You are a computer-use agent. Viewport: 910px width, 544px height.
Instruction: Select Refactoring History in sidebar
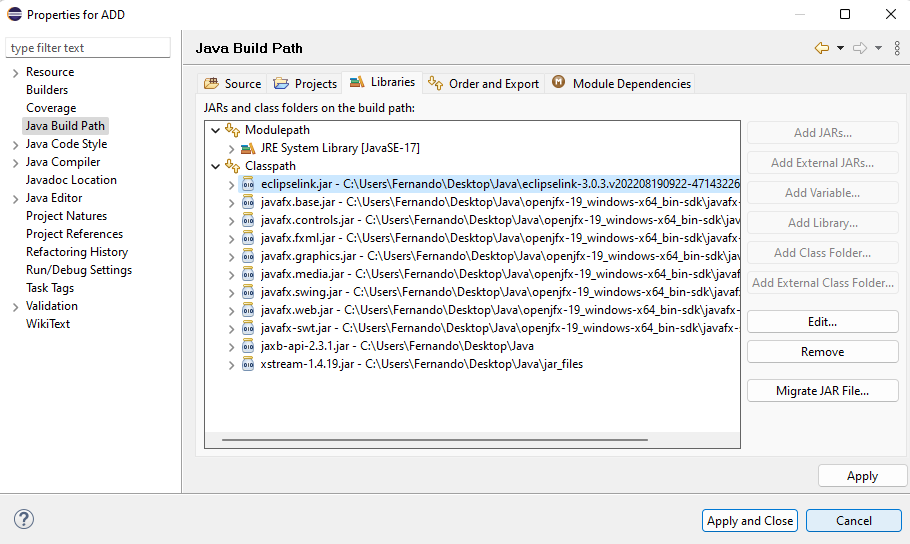[77, 252]
